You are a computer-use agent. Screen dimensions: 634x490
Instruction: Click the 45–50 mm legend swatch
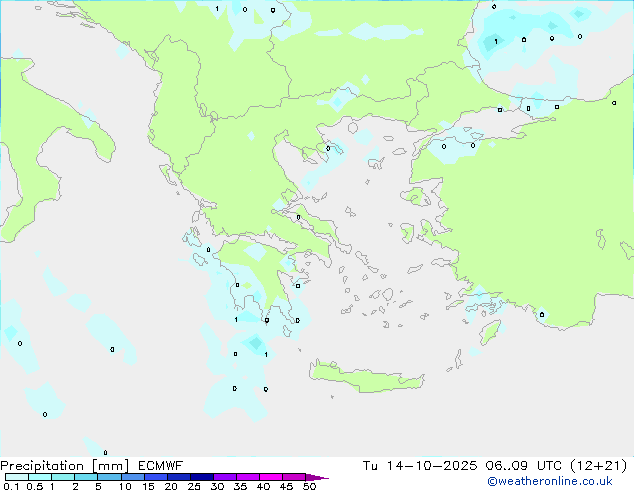(x=294, y=477)
